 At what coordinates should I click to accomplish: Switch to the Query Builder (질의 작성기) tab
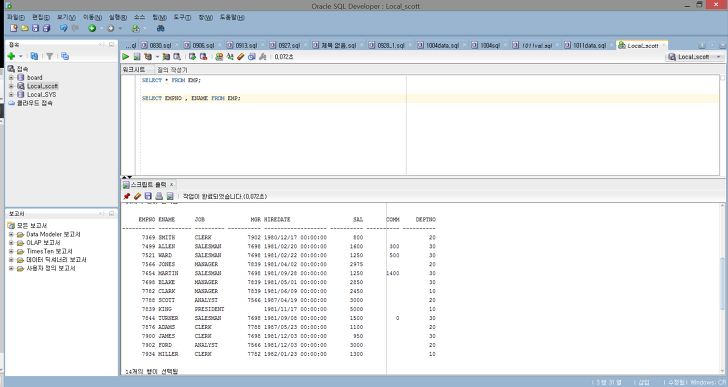tap(172, 70)
